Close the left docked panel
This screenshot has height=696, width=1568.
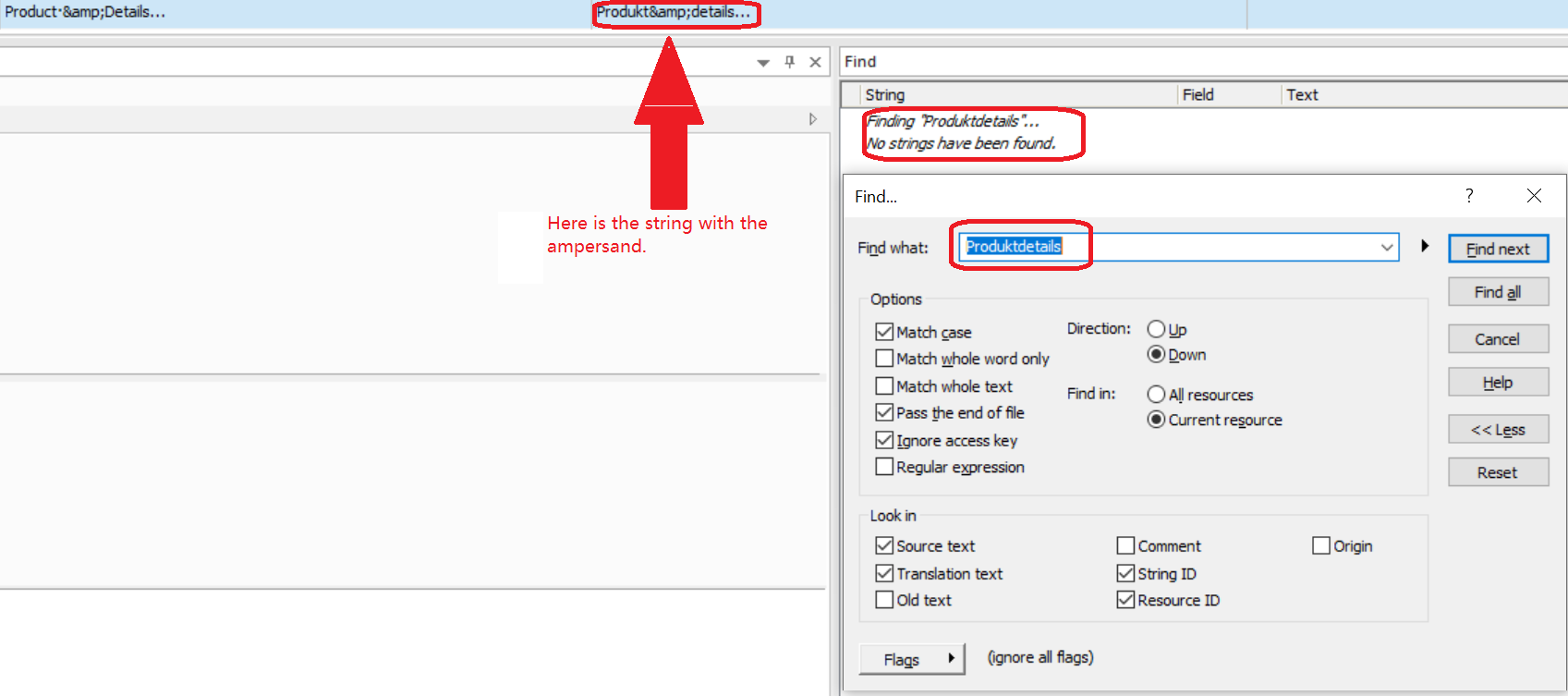[815, 62]
